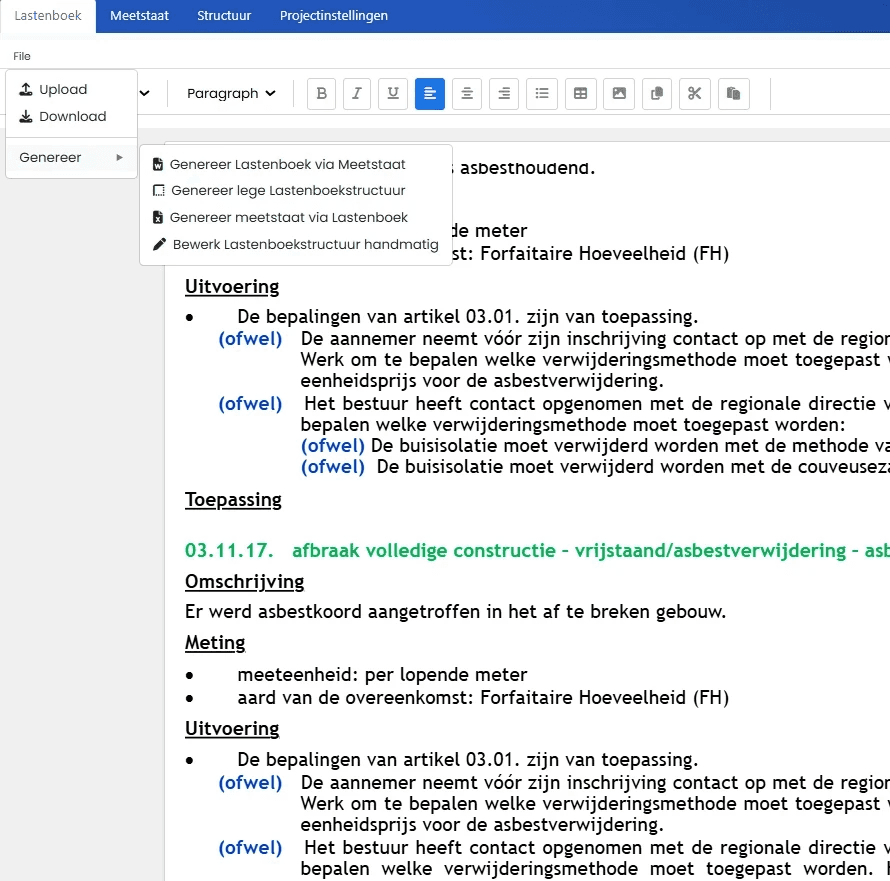This screenshot has width=890, height=881.
Task: Click the upload arrow icon
Action: [x=26, y=89]
